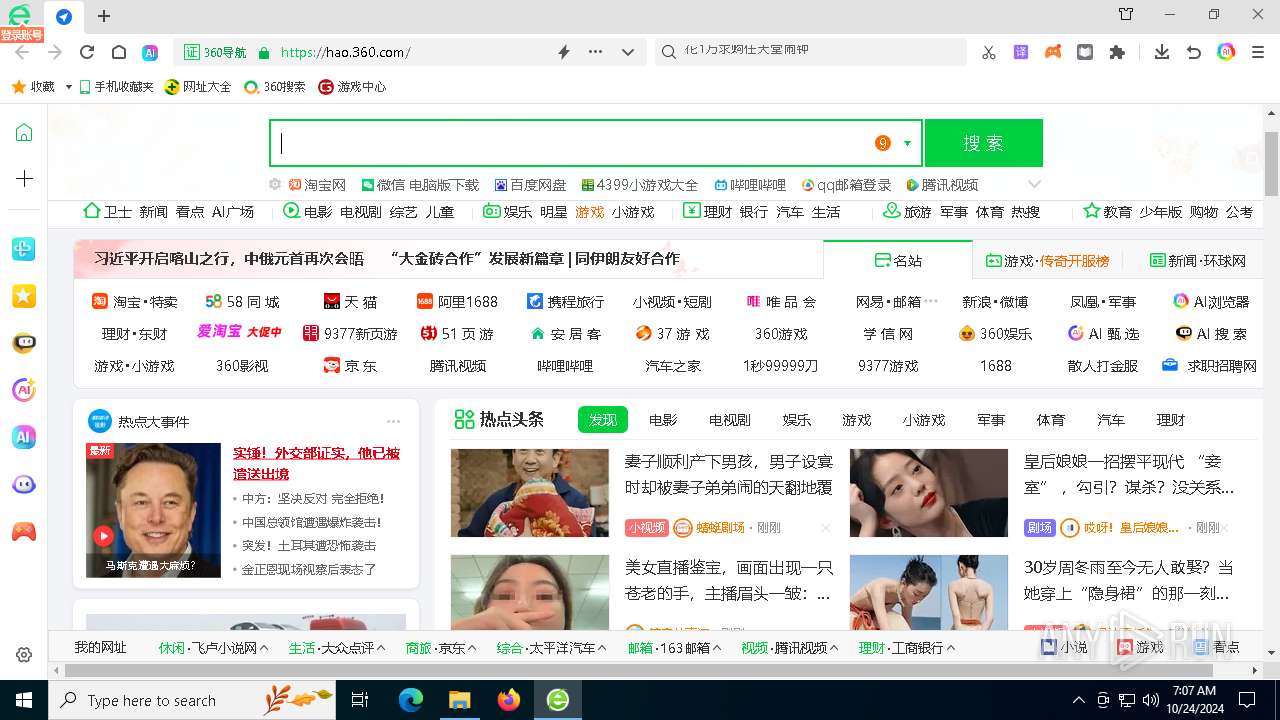Expand the address bar dropdown chevron

[628, 52]
